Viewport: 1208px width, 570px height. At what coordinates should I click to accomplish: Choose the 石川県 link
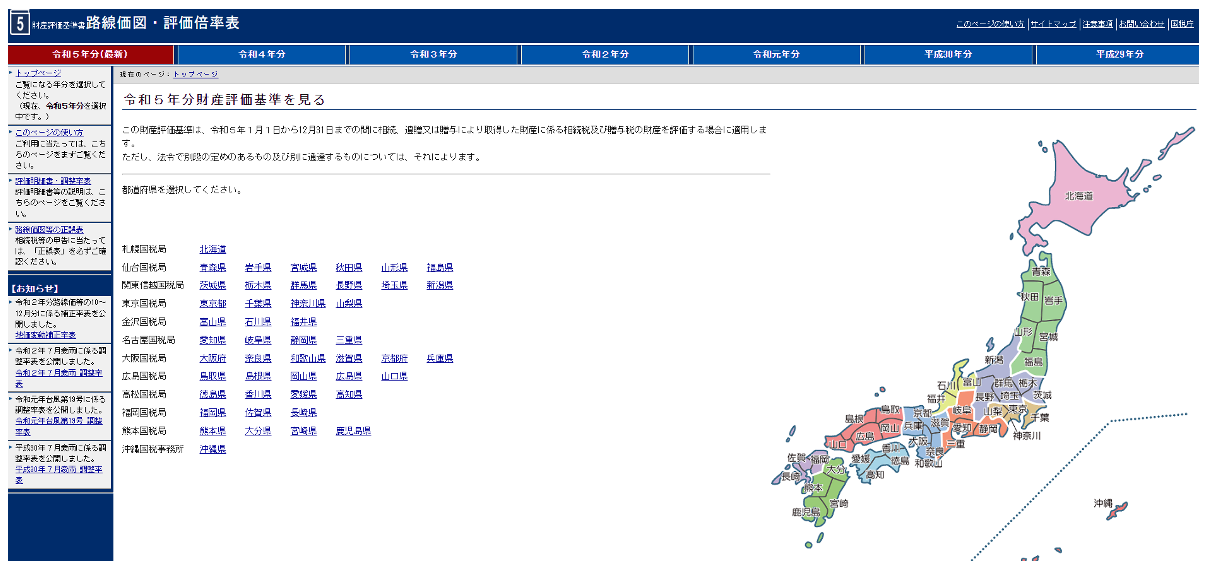[x=258, y=322]
